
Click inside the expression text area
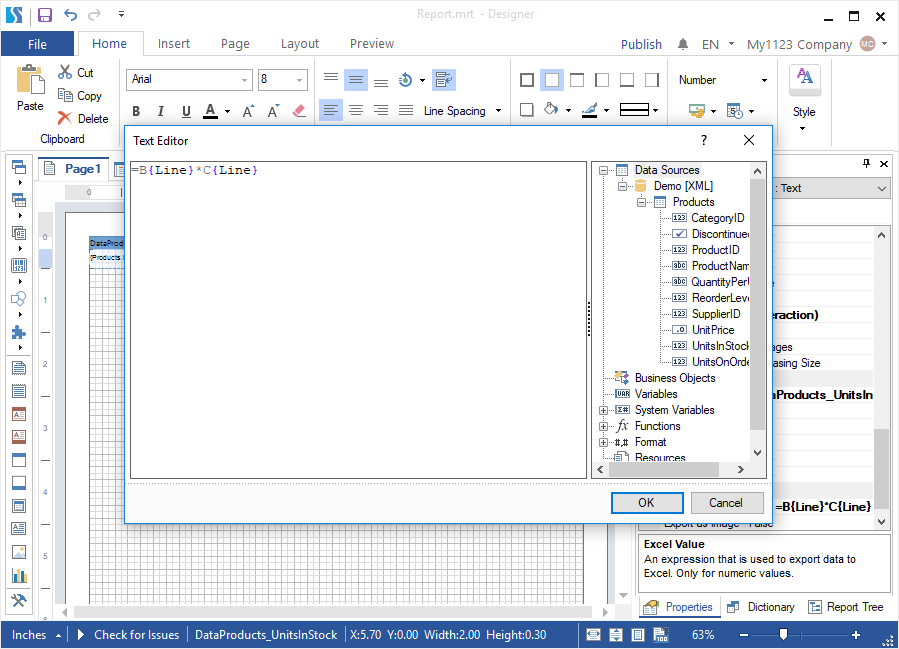point(358,320)
